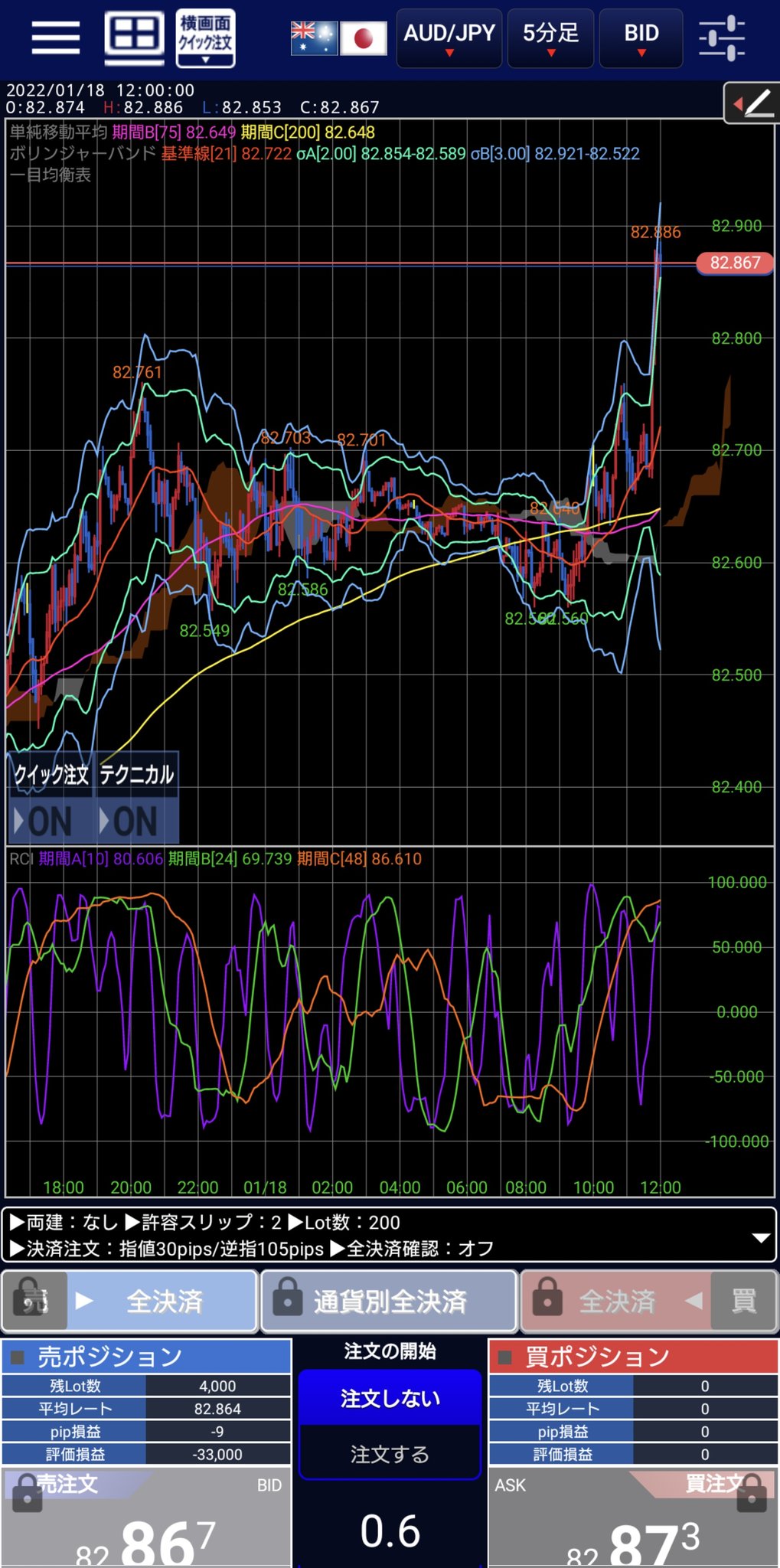This screenshot has height=1568, width=780.
Task: Select 注文しない option
Action: pyautogui.click(x=390, y=1398)
